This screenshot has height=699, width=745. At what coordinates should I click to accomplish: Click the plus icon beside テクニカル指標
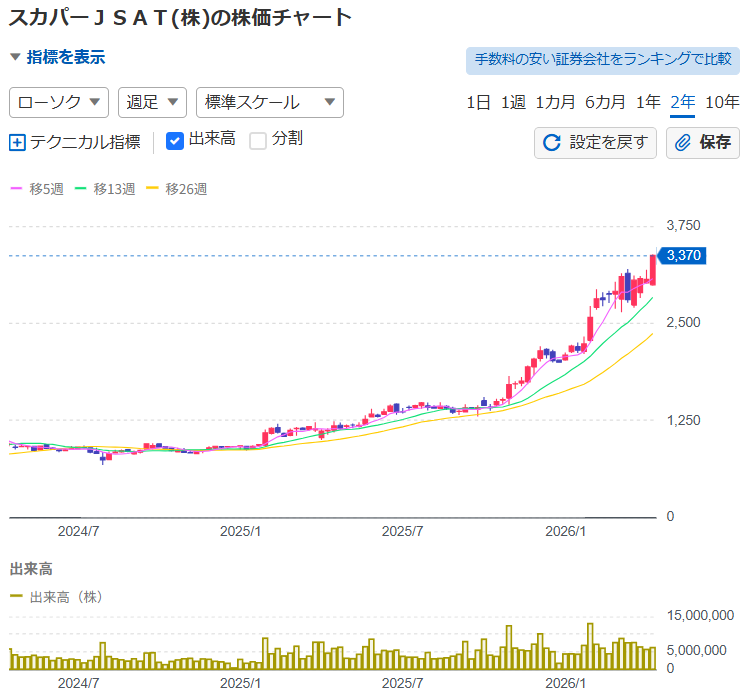click(x=17, y=142)
